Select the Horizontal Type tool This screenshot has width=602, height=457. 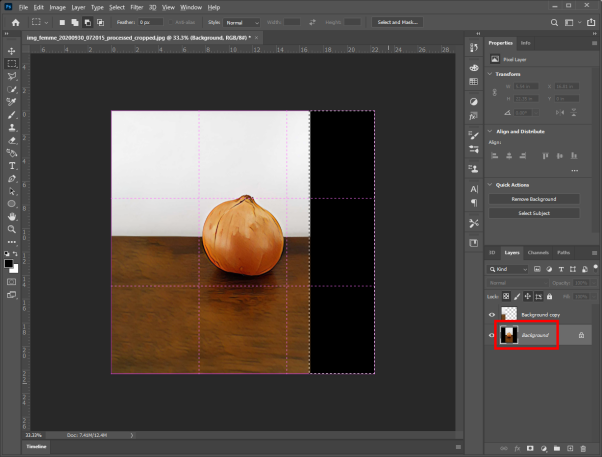pos(12,166)
